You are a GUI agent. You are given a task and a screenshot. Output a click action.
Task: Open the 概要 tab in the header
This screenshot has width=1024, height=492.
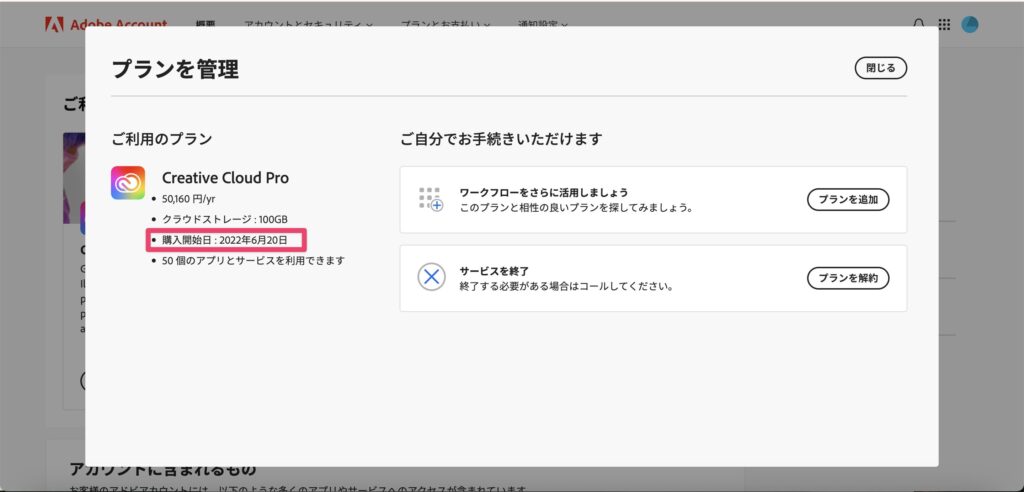point(205,25)
